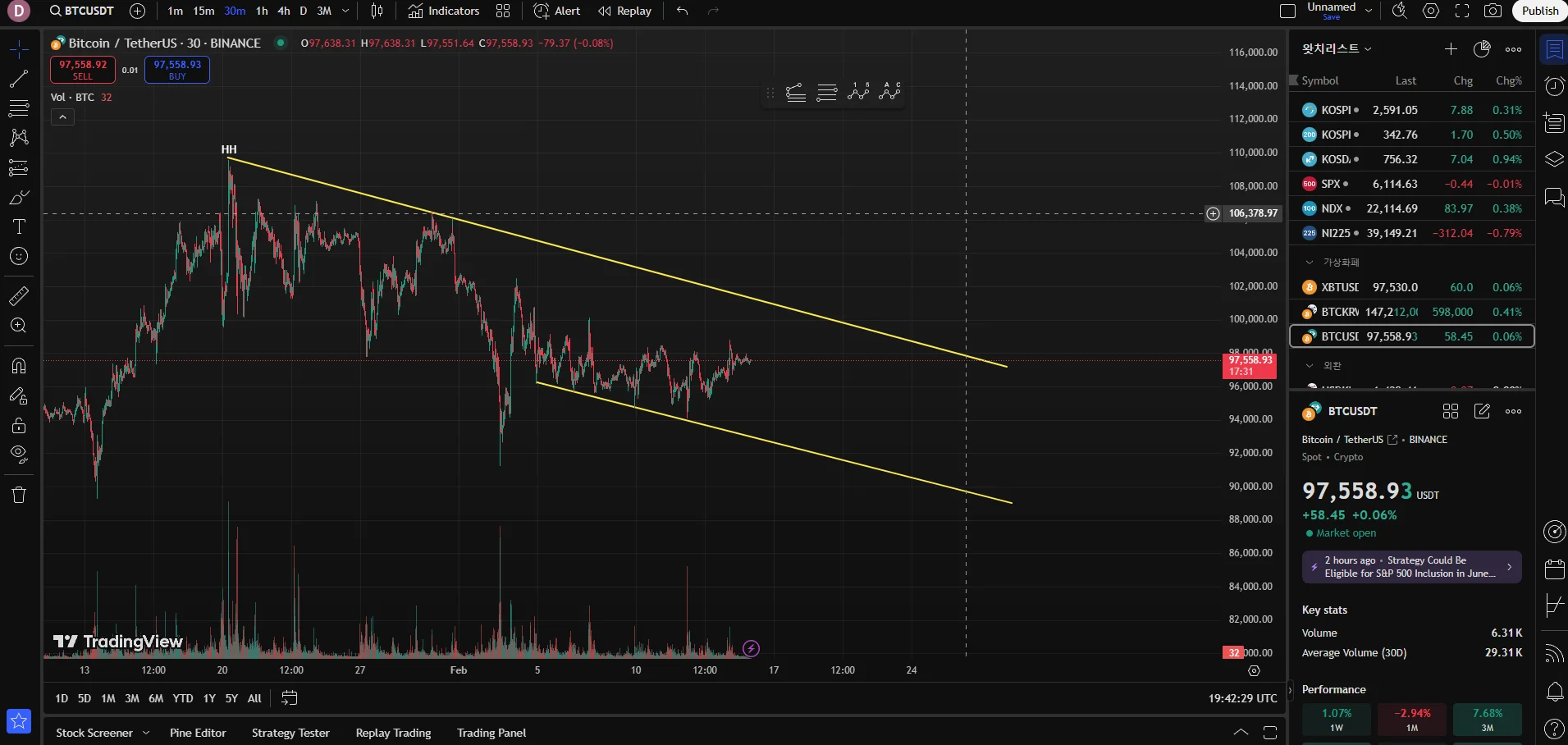Viewport: 1568px width, 745px height.
Task: Open the Fibonacci and Gann tools
Action: 19,108
